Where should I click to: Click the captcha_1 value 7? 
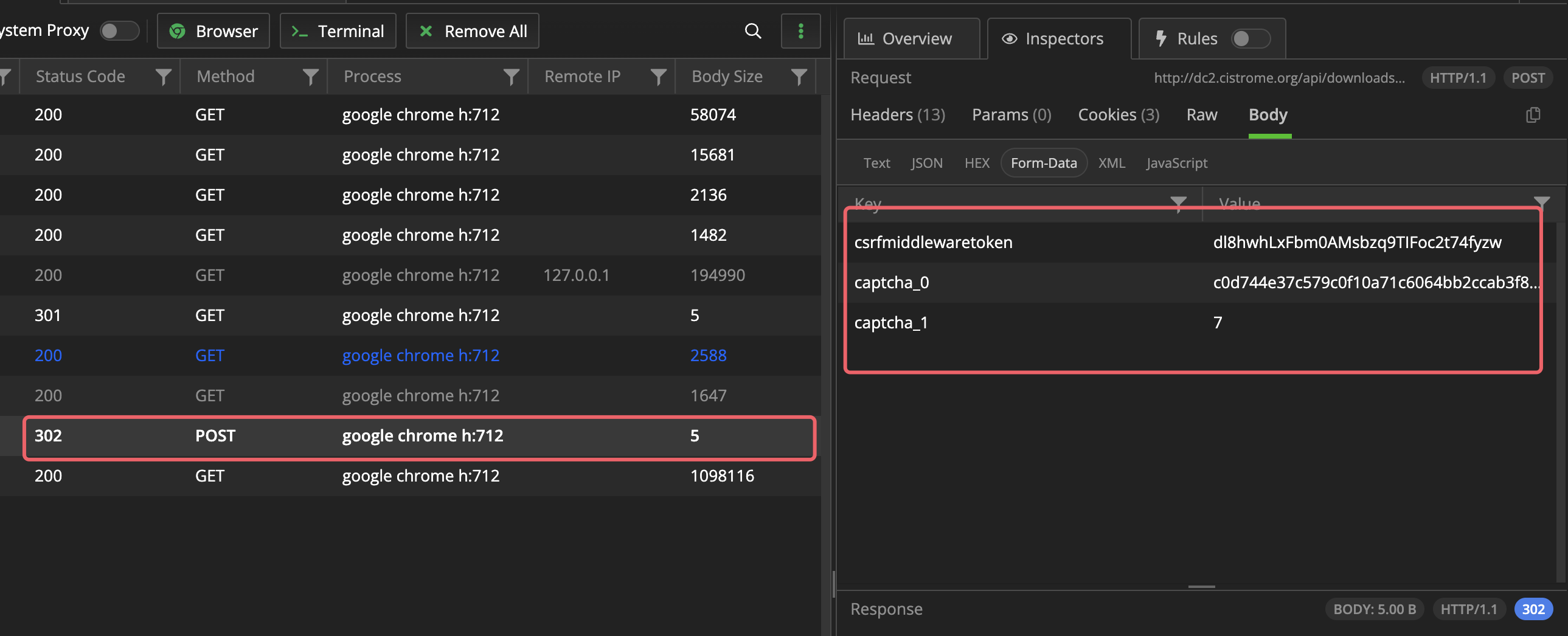pos(1218,323)
